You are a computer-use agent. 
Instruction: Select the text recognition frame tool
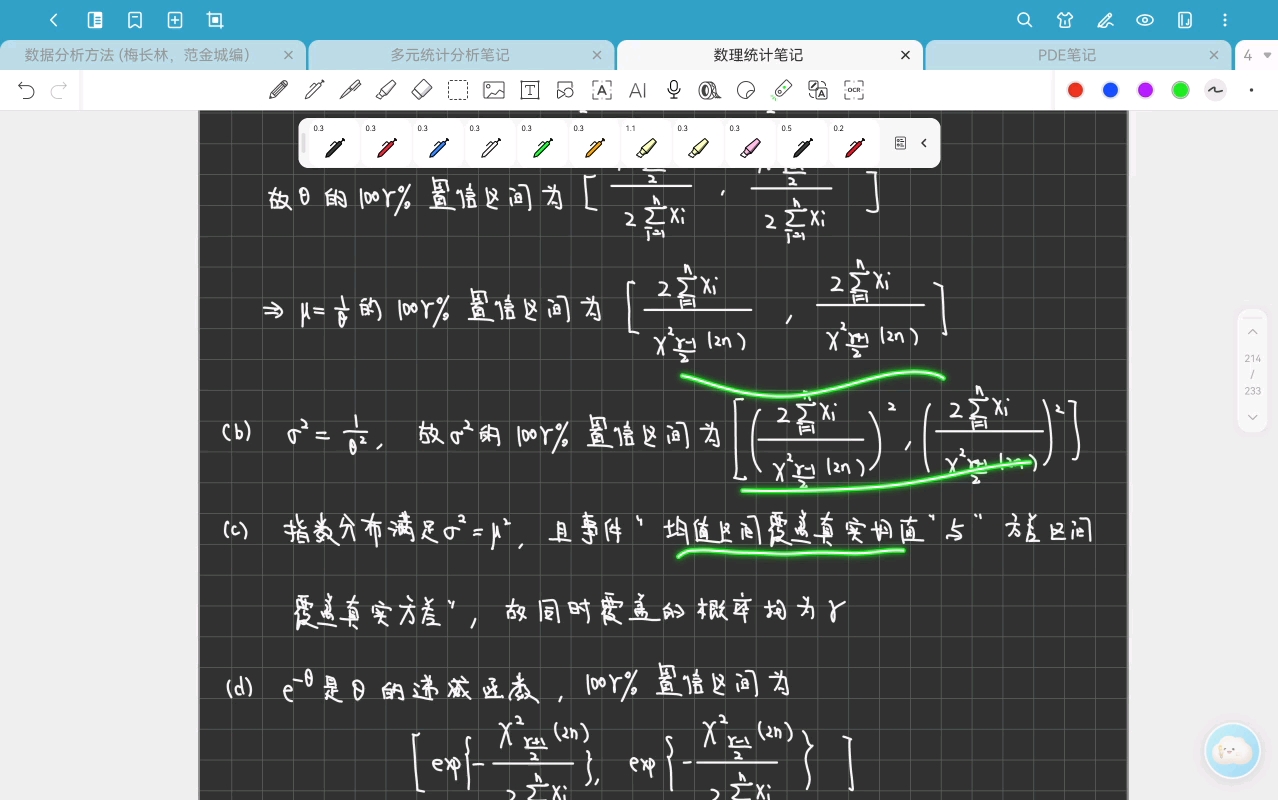click(602, 90)
